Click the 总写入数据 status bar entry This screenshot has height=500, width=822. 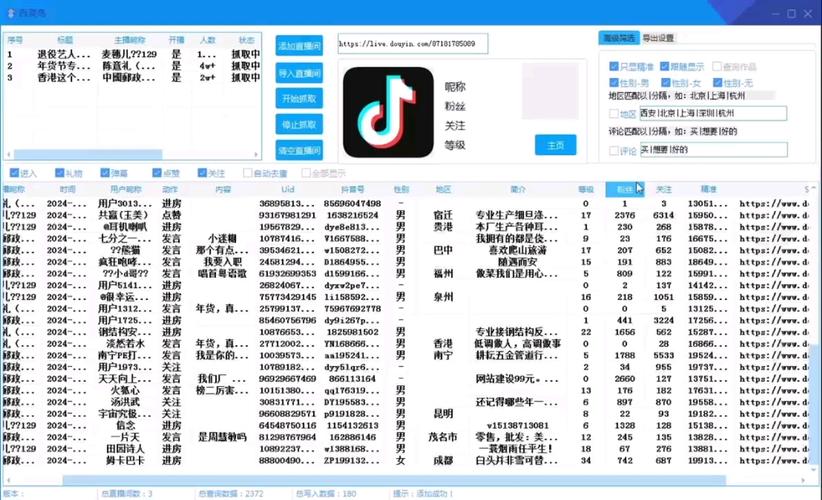tap(326, 494)
